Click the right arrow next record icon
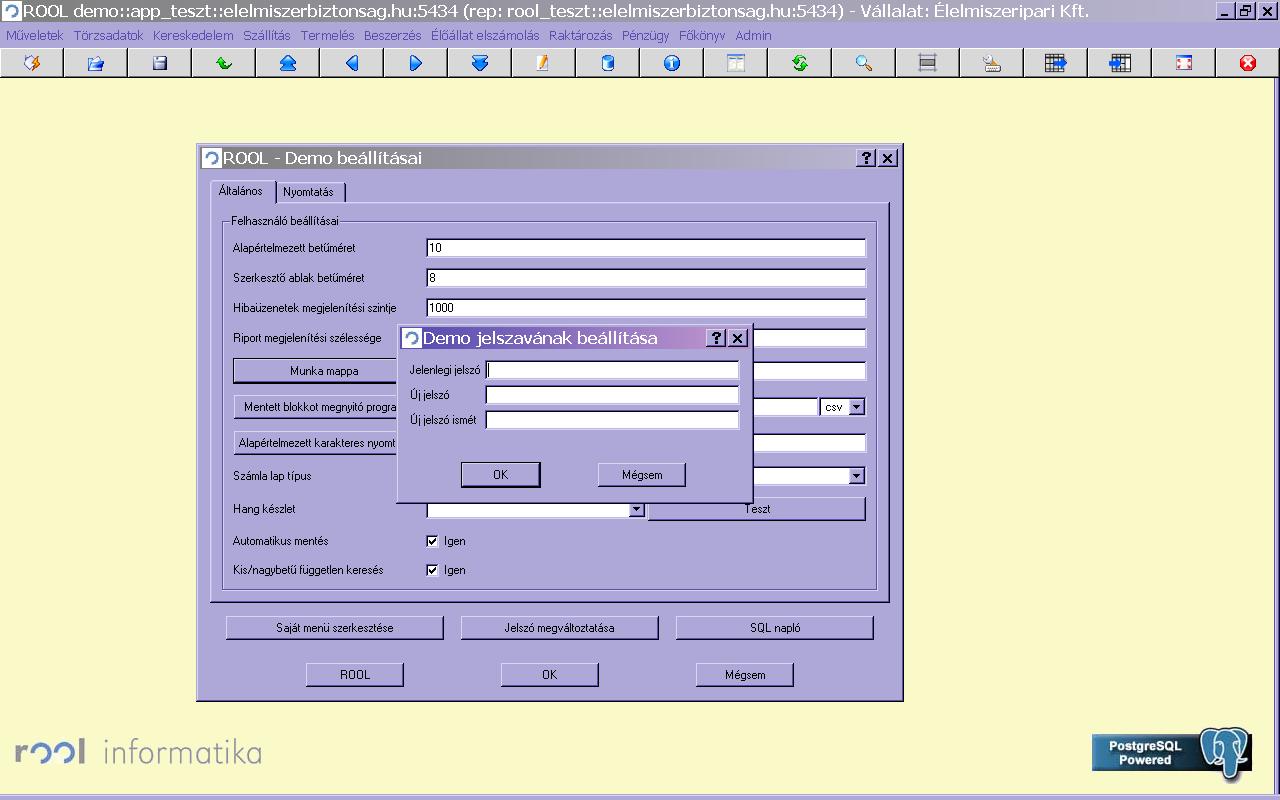 [416, 63]
